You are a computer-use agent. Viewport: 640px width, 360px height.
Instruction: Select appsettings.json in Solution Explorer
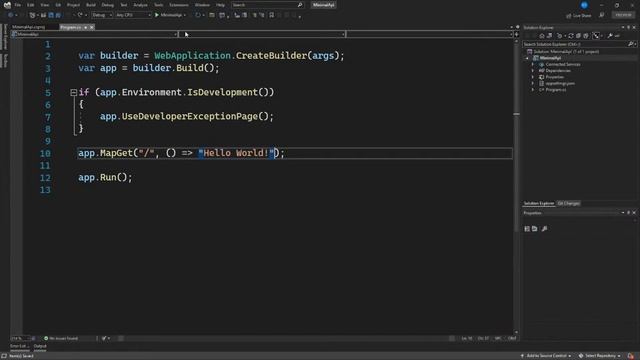(560, 83)
